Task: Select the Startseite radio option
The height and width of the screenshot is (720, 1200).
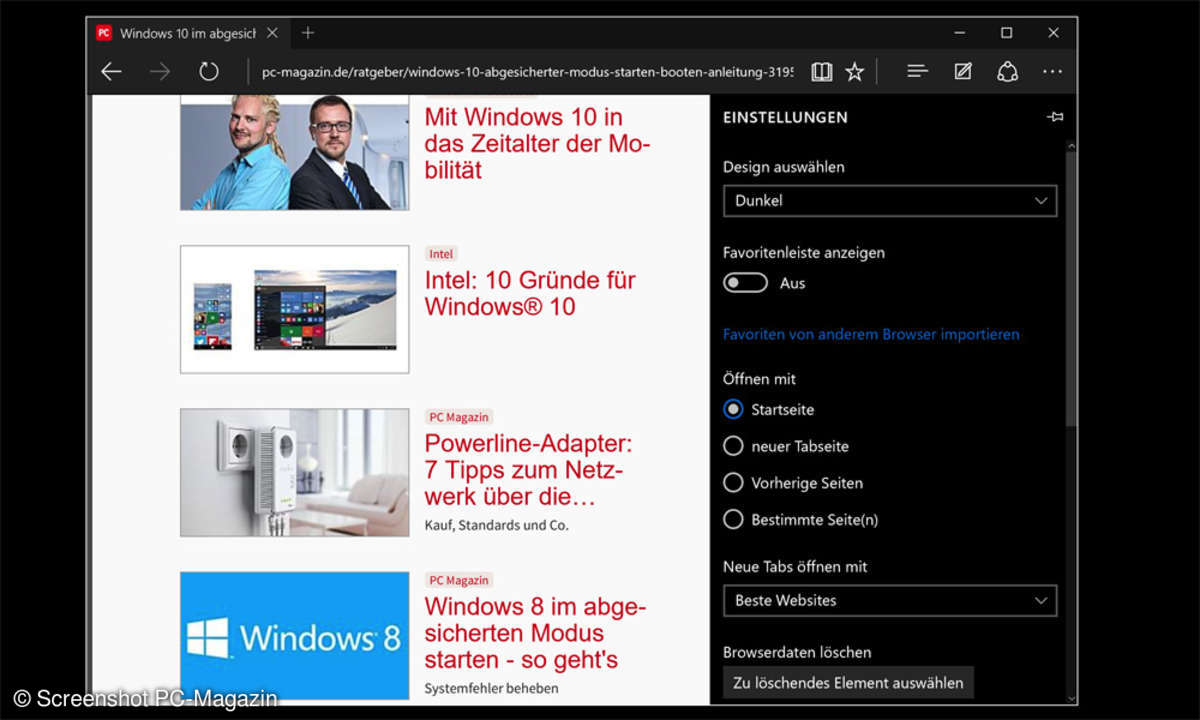Action: pyautogui.click(x=733, y=410)
